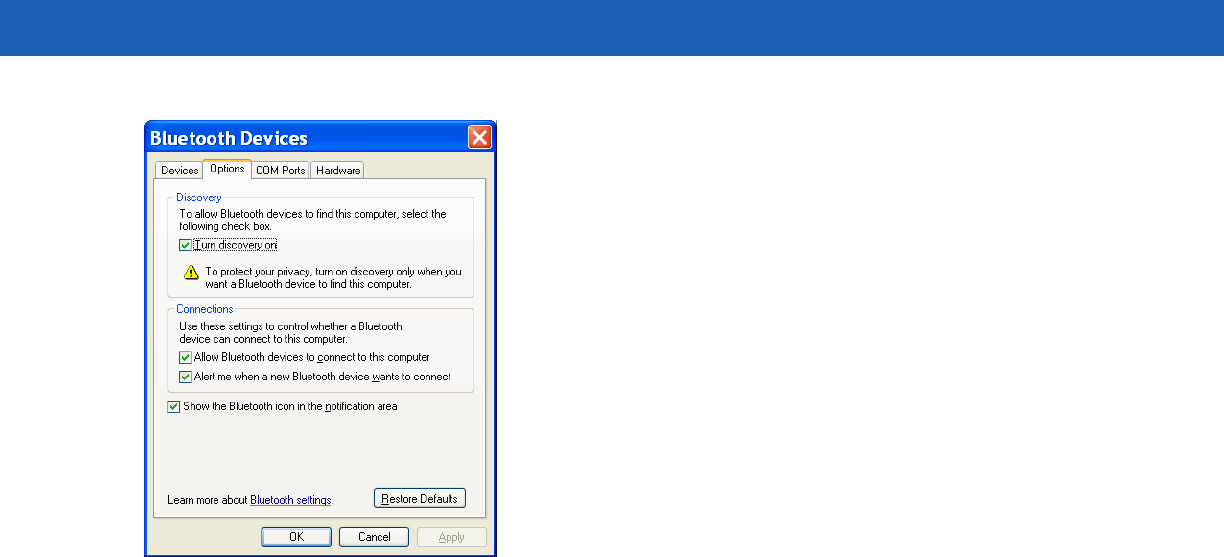Go to the Hardware tab
The image size is (1224, 557).
pyautogui.click(x=337, y=170)
